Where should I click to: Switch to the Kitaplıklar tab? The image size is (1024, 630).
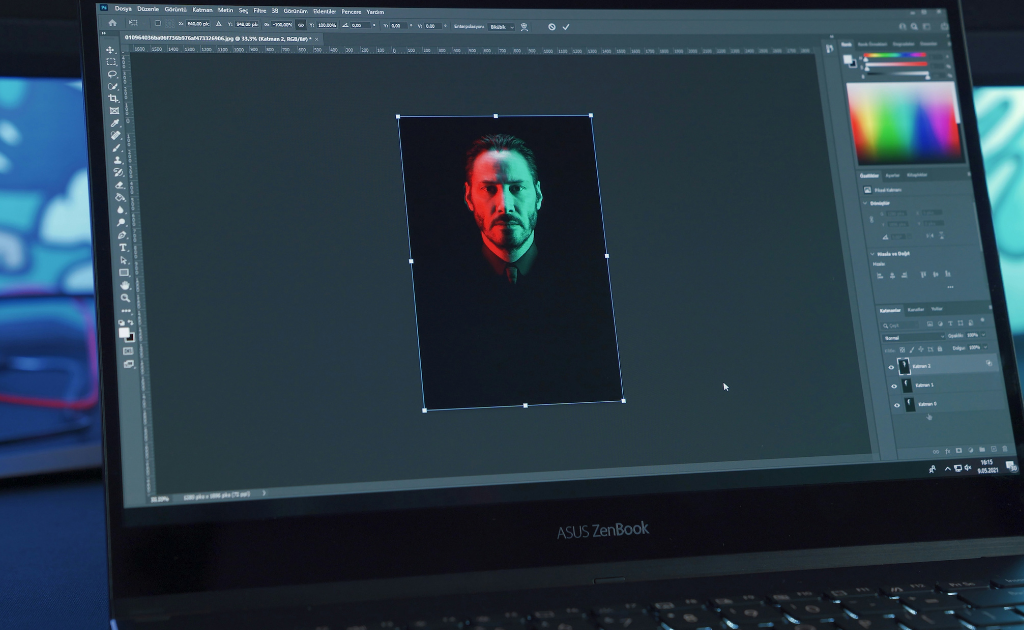pos(917,175)
